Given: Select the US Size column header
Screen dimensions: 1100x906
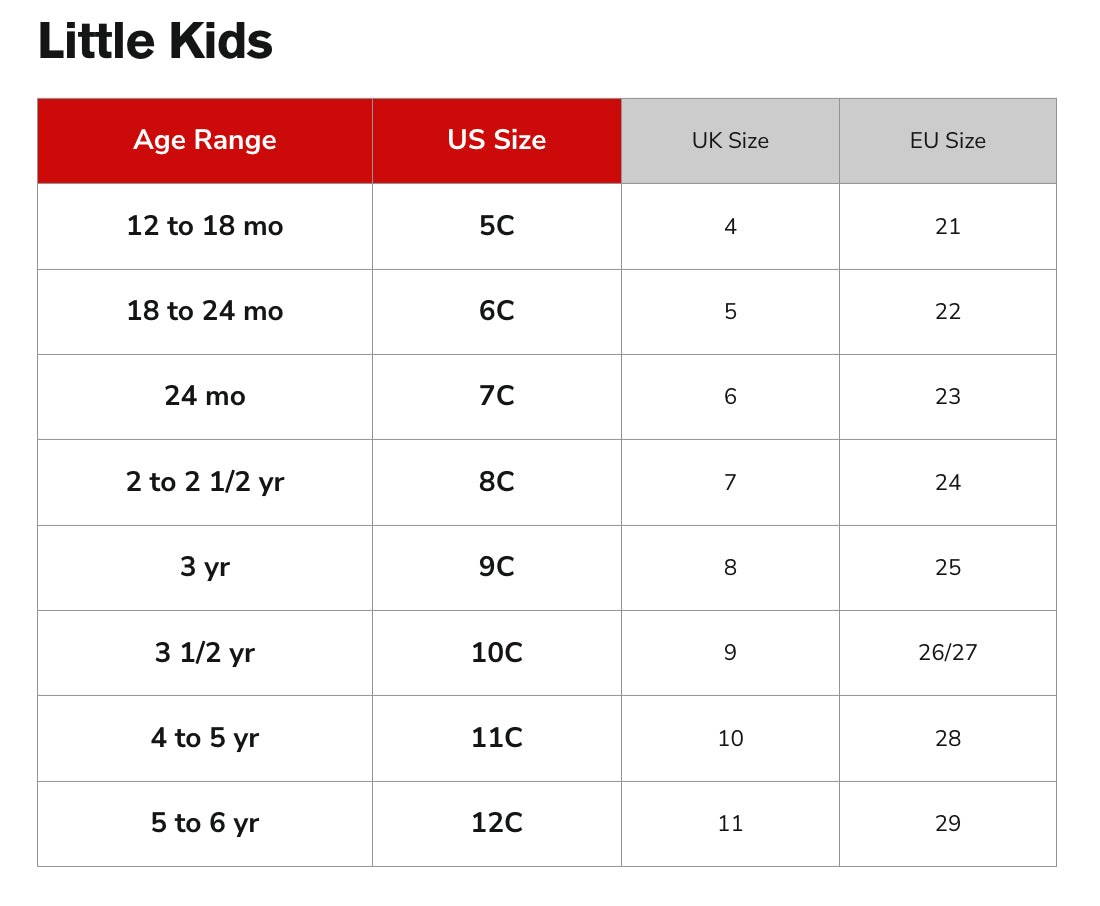Looking at the screenshot, I should [x=497, y=140].
